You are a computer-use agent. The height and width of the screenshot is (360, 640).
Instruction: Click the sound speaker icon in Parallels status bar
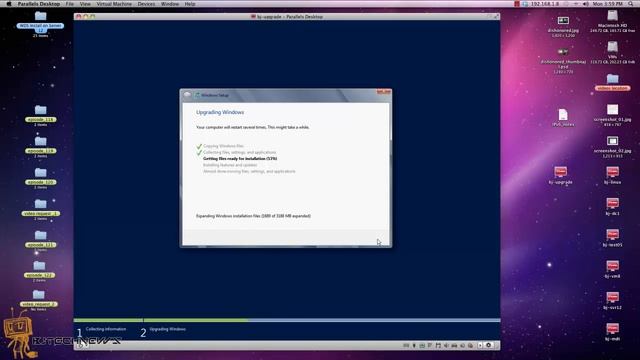coord(446,345)
